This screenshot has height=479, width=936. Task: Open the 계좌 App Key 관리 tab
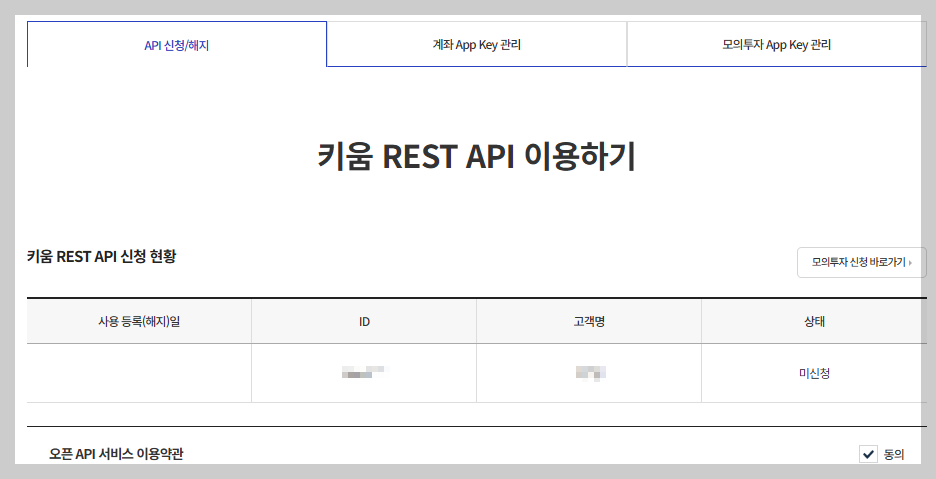coord(477,45)
